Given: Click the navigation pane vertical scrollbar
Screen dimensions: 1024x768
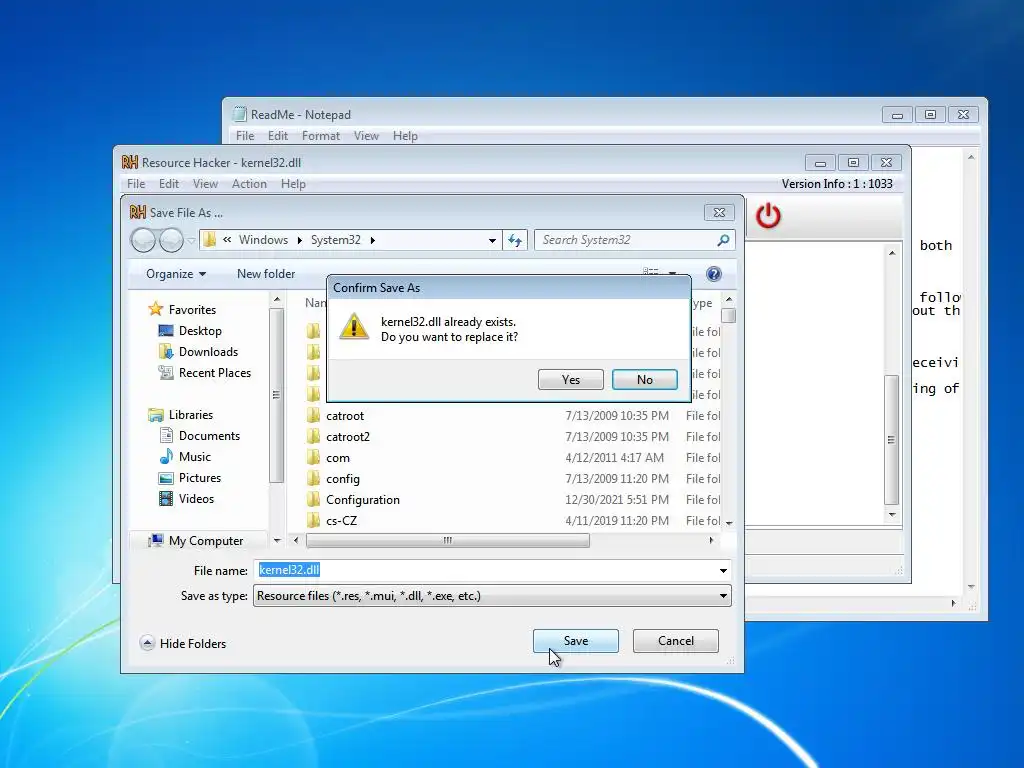Looking at the screenshot, I should coord(276,395).
